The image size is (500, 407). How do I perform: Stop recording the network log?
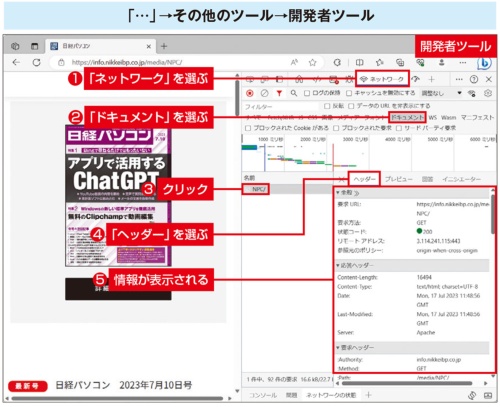pos(250,93)
